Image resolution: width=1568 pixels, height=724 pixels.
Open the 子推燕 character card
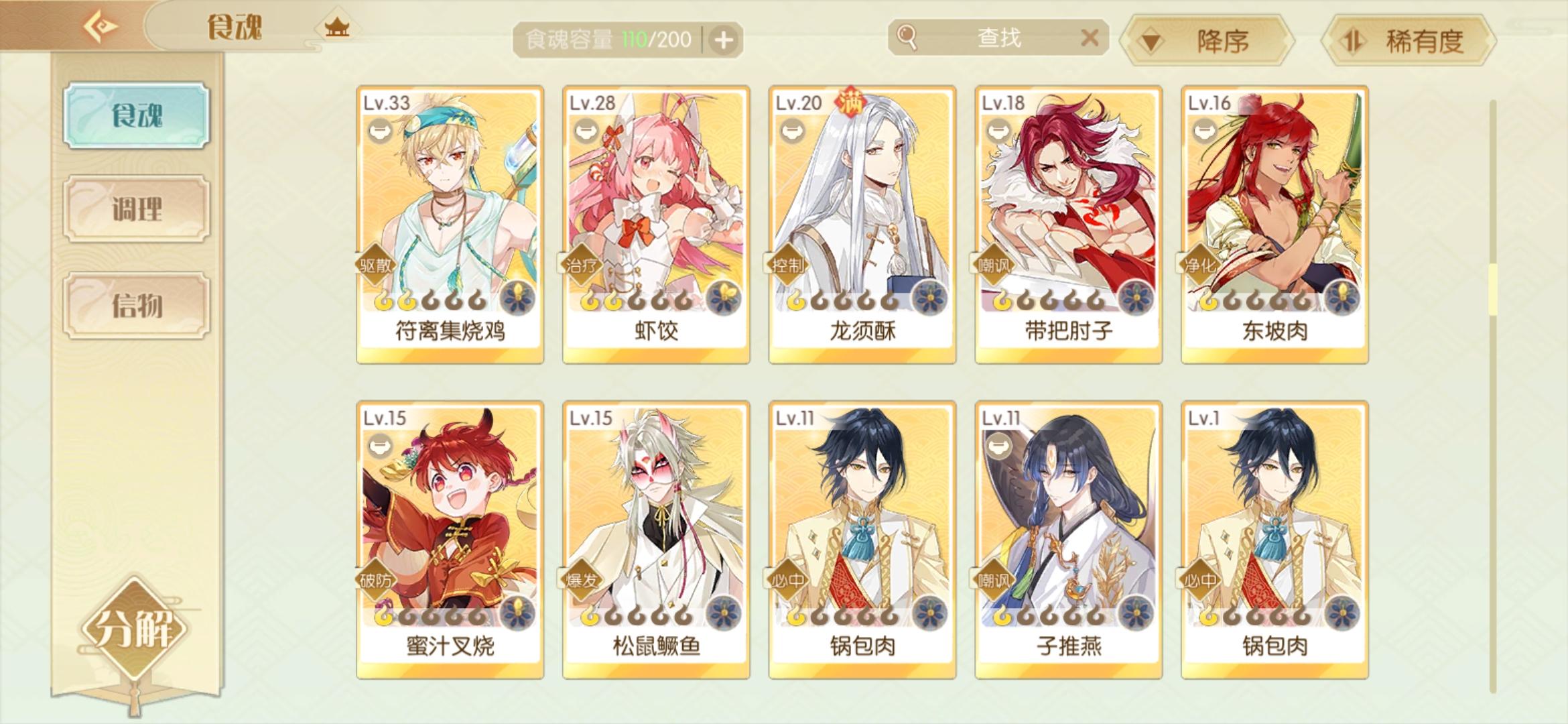click(1068, 540)
